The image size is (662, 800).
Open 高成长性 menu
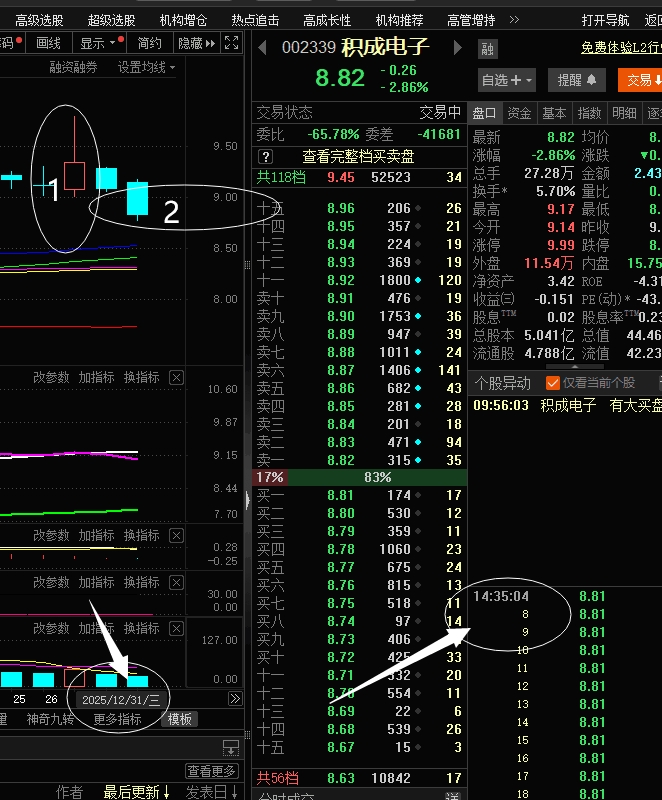[327, 20]
